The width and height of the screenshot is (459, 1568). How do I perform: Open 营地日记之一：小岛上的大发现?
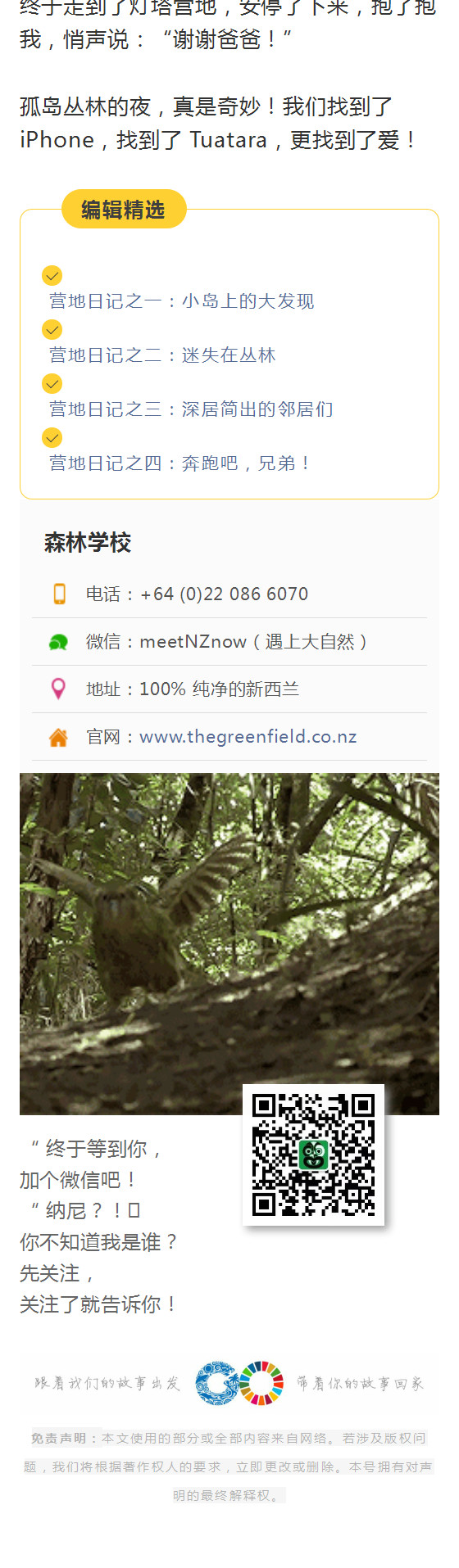pyautogui.click(x=181, y=301)
